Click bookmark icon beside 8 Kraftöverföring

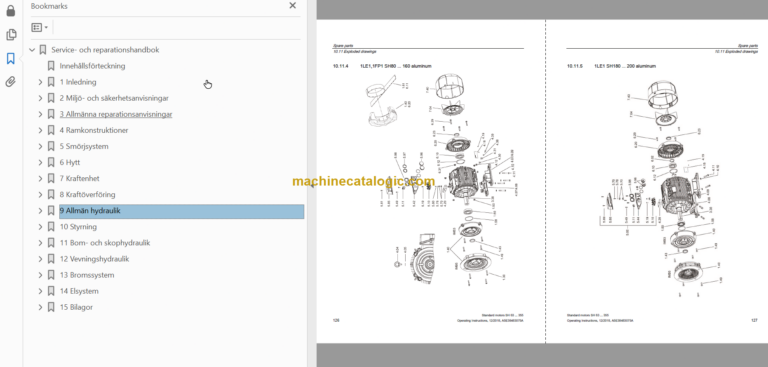click(x=51, y=195)
